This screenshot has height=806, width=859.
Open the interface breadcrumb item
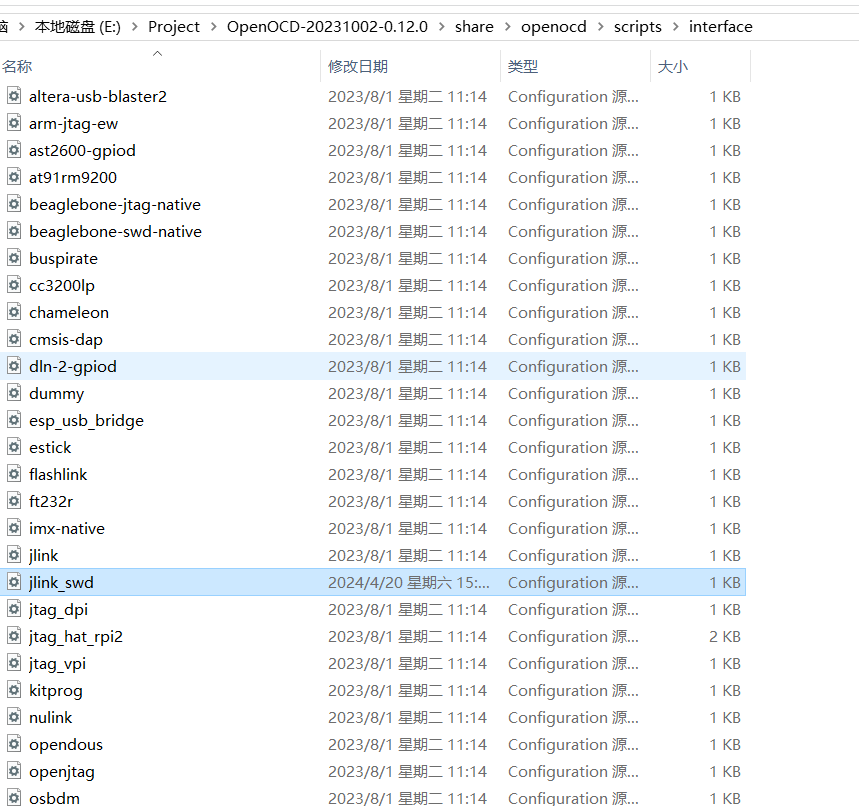click(x=721, y=26)
